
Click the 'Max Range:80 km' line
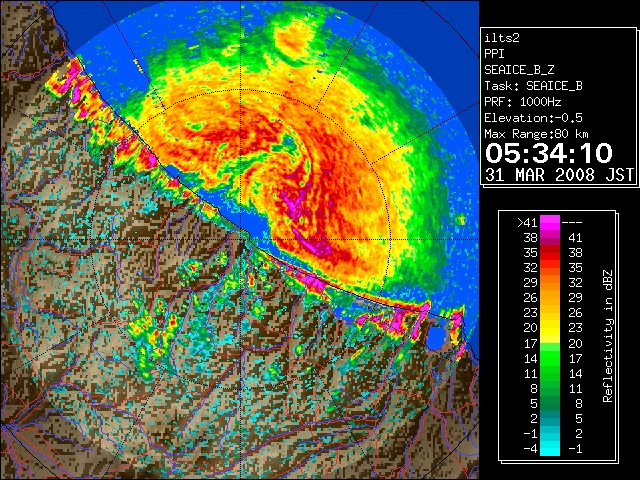point(537,134)
